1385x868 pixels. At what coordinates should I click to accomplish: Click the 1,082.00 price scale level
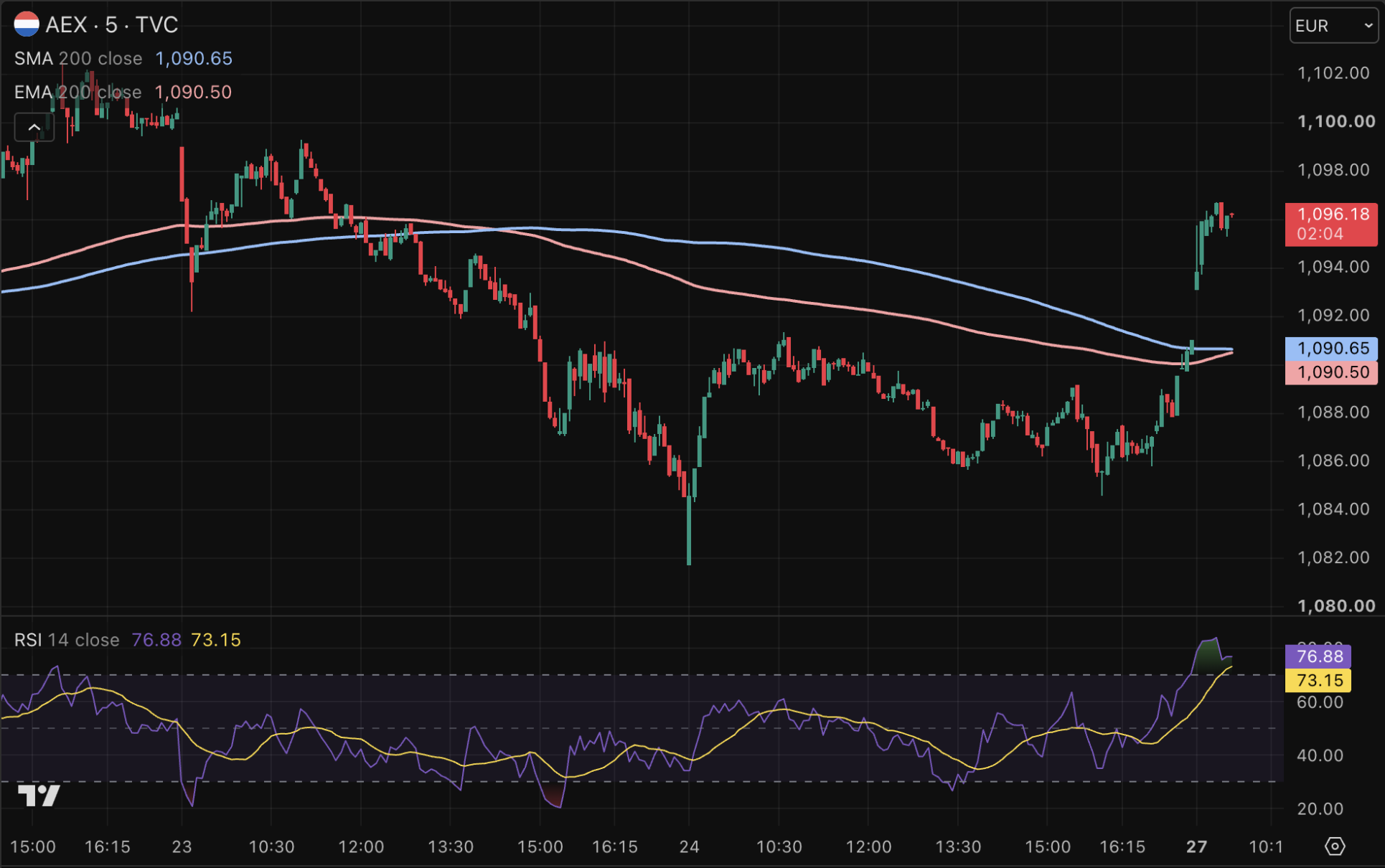pos(1333,557)
